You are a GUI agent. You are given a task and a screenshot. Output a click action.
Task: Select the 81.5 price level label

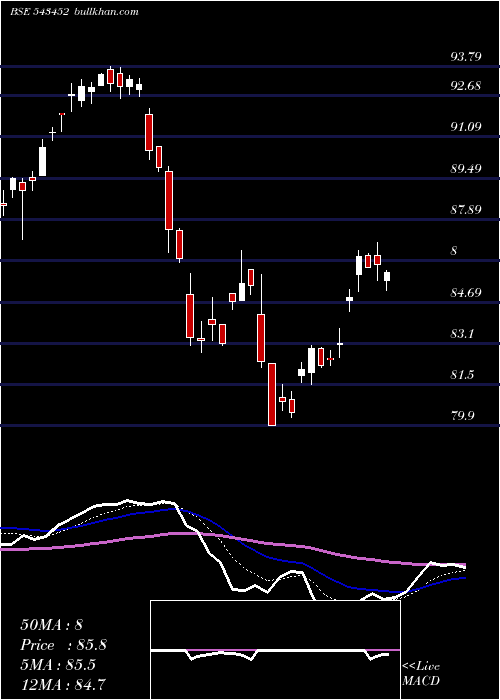coord(462,375)
